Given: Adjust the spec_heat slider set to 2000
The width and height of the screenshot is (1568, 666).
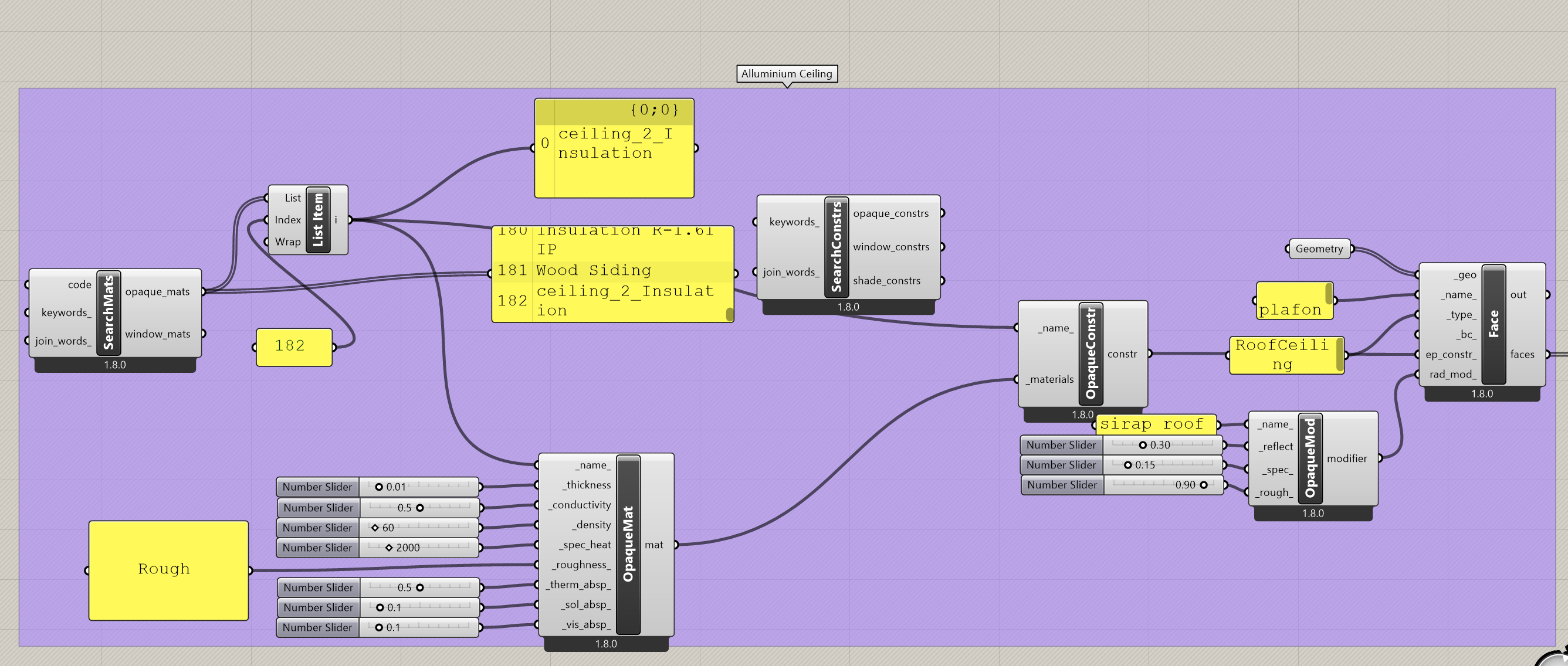Looking at the screenshot, I should [377, 548].
